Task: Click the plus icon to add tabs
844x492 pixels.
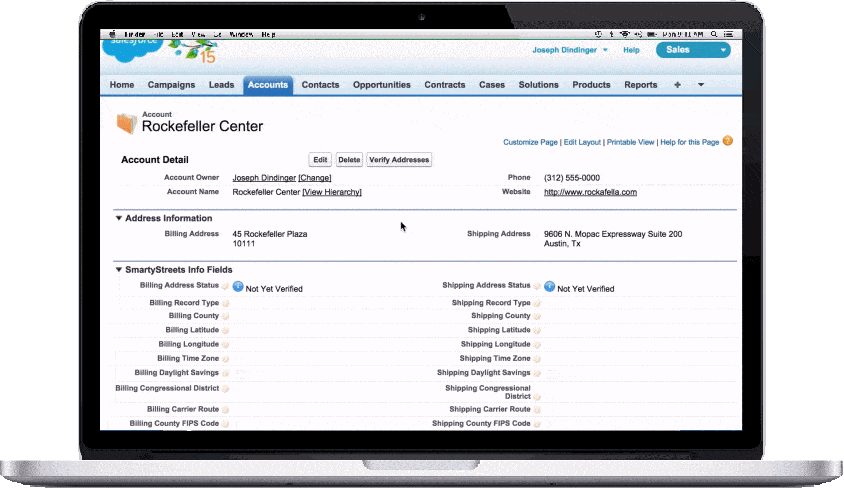Action: [x=677, y=85]
